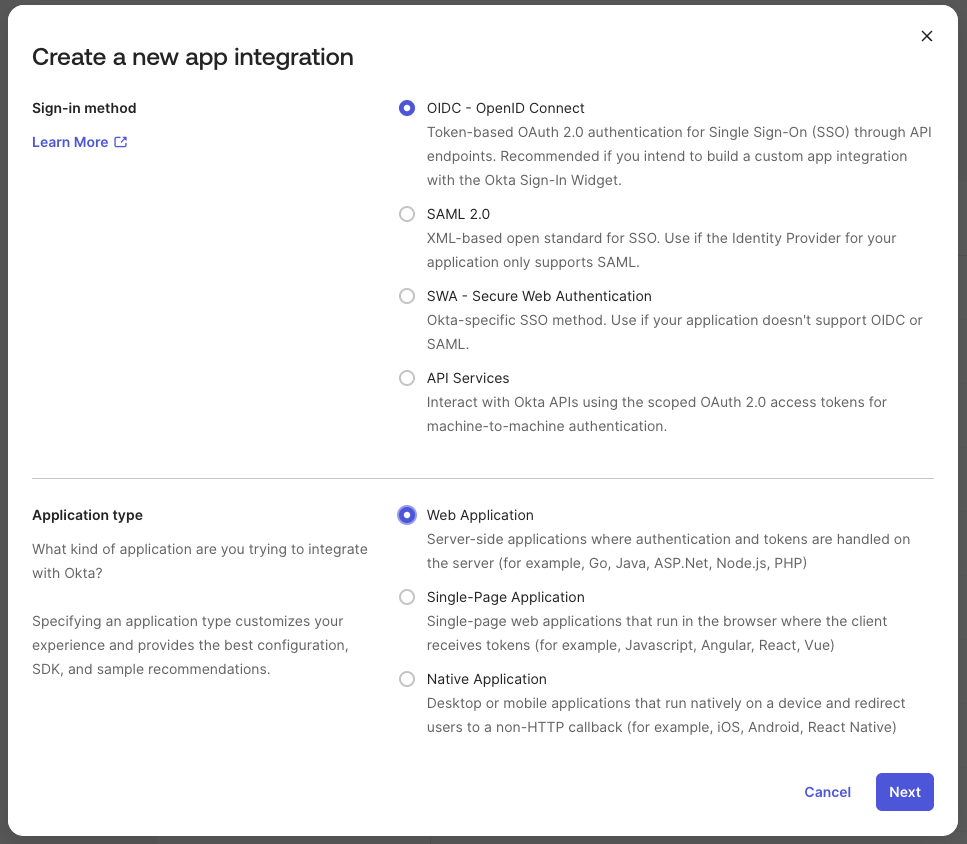Select the SAML 2.0 sign-in method
Viewport: 967px width, 844px height.
coord(407,213)
